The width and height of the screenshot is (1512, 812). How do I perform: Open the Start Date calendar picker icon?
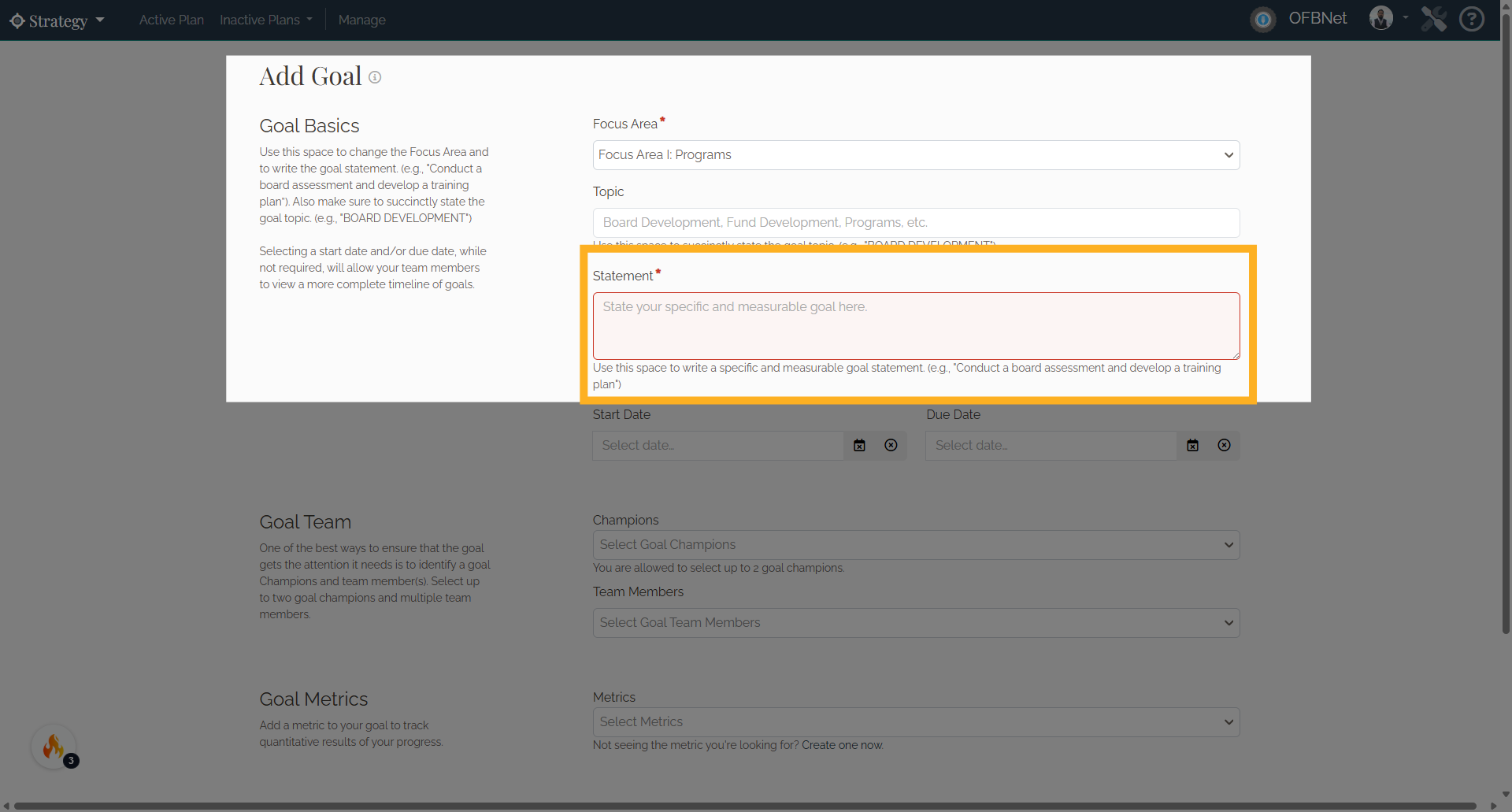pos(859,446)
